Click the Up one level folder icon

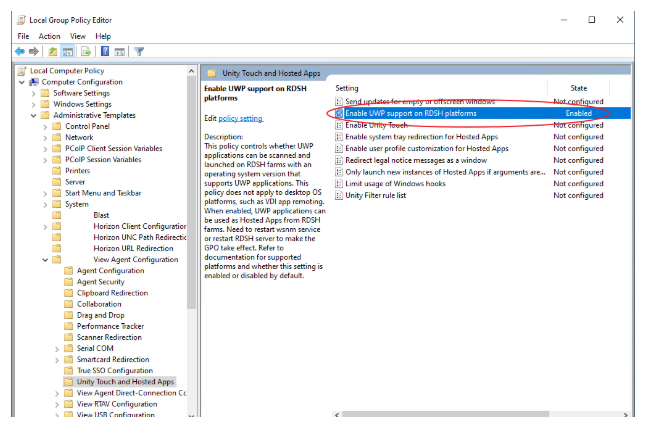tap(53, 51)
